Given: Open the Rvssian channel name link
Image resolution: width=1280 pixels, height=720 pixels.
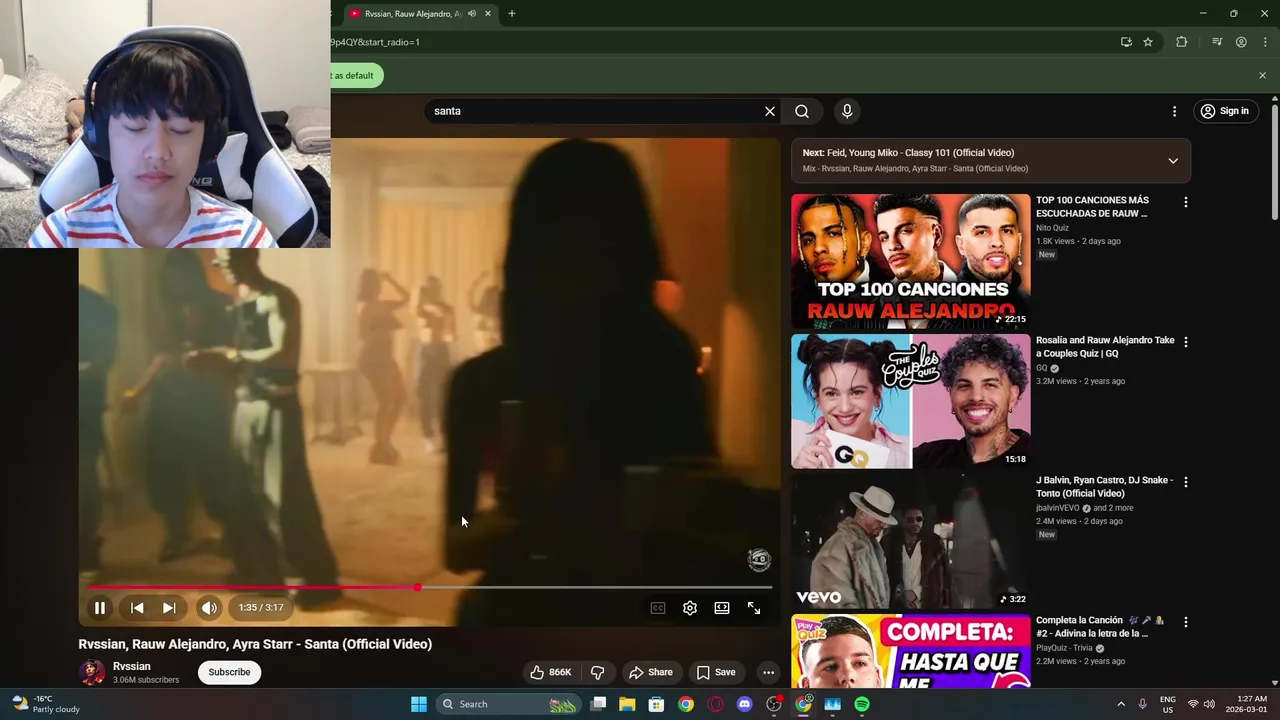Looking at the screenshot, I should pos(132,666).
